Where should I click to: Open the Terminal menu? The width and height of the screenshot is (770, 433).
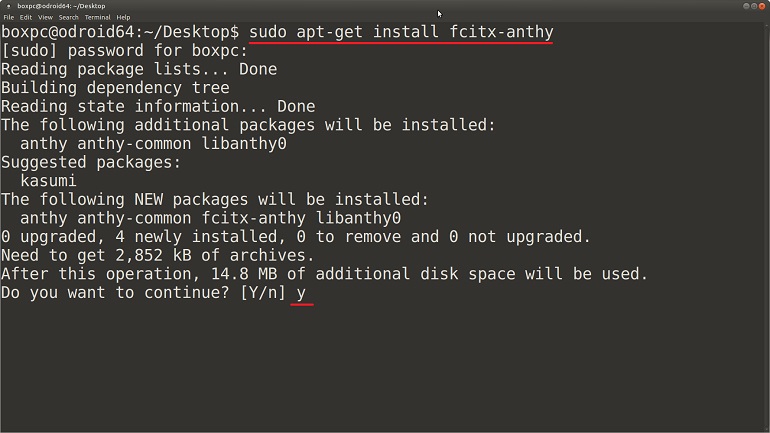tap(97, 17)
